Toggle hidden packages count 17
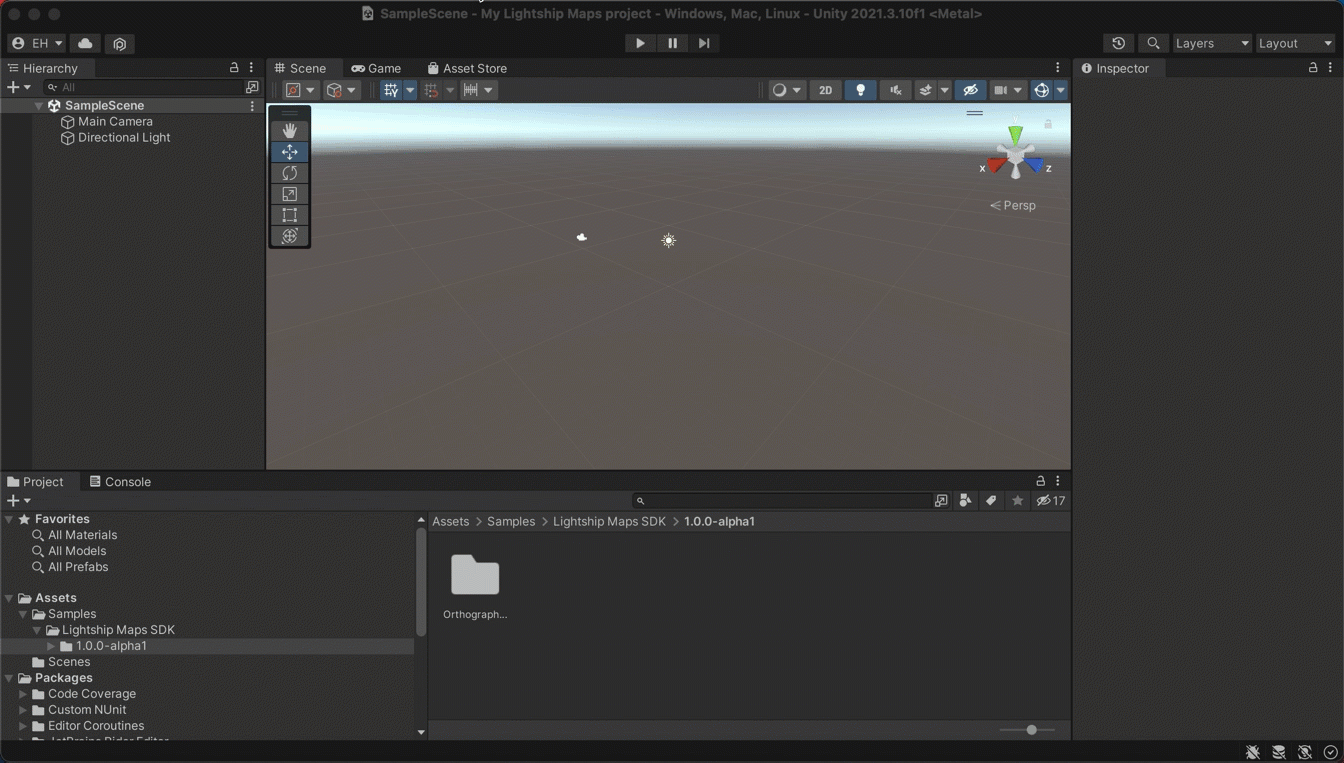Screen dimensions: 1344x763 click(x=1051, y=501)
